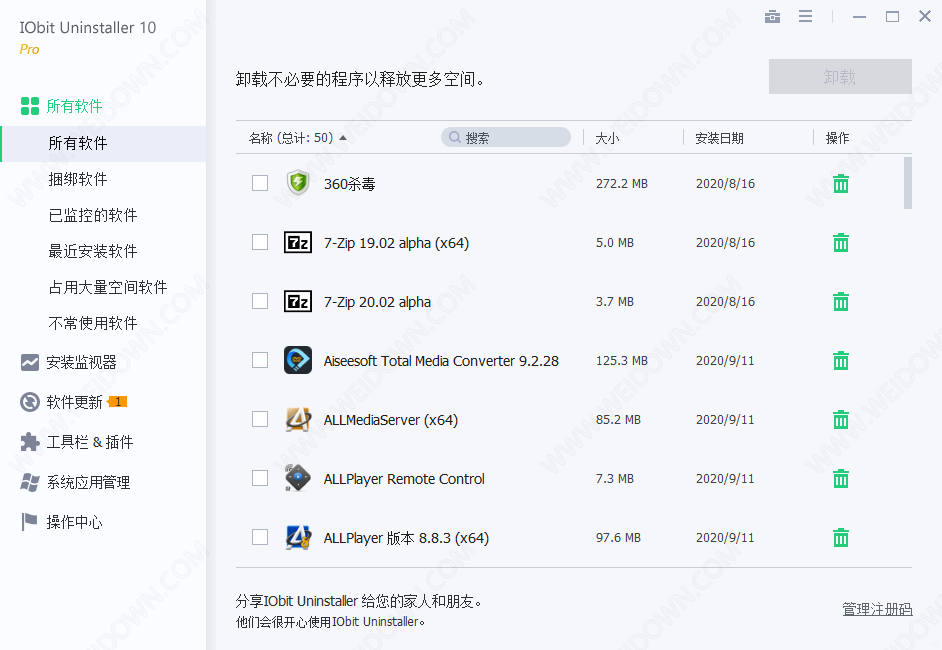Check the ALLMediaServer (x64) checkbox
The height and width of the screenshot is (650, 942).
[260, 419]
